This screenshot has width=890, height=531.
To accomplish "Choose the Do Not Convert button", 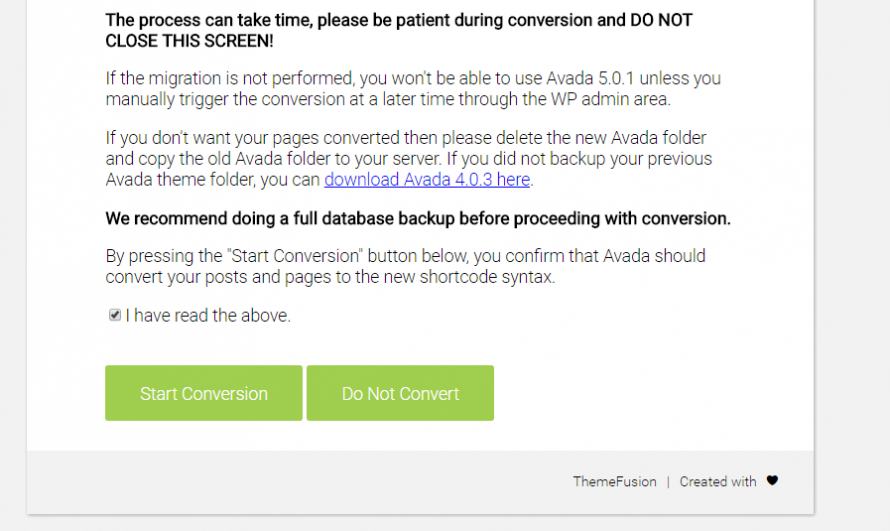I will tap(400, 393).
